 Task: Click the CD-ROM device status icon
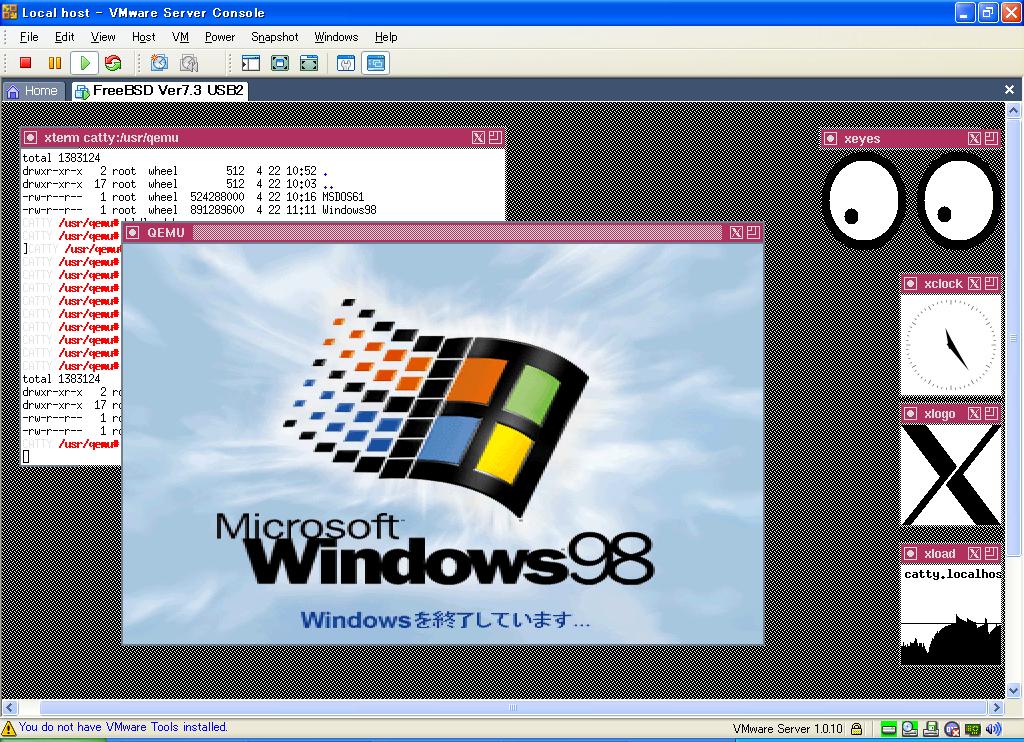909,729
